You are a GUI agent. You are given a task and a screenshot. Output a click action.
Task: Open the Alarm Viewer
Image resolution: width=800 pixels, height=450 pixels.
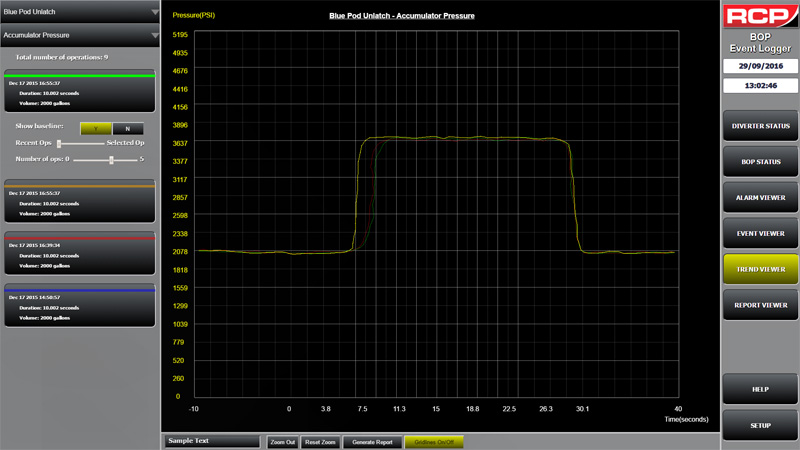tap(760, 198)
